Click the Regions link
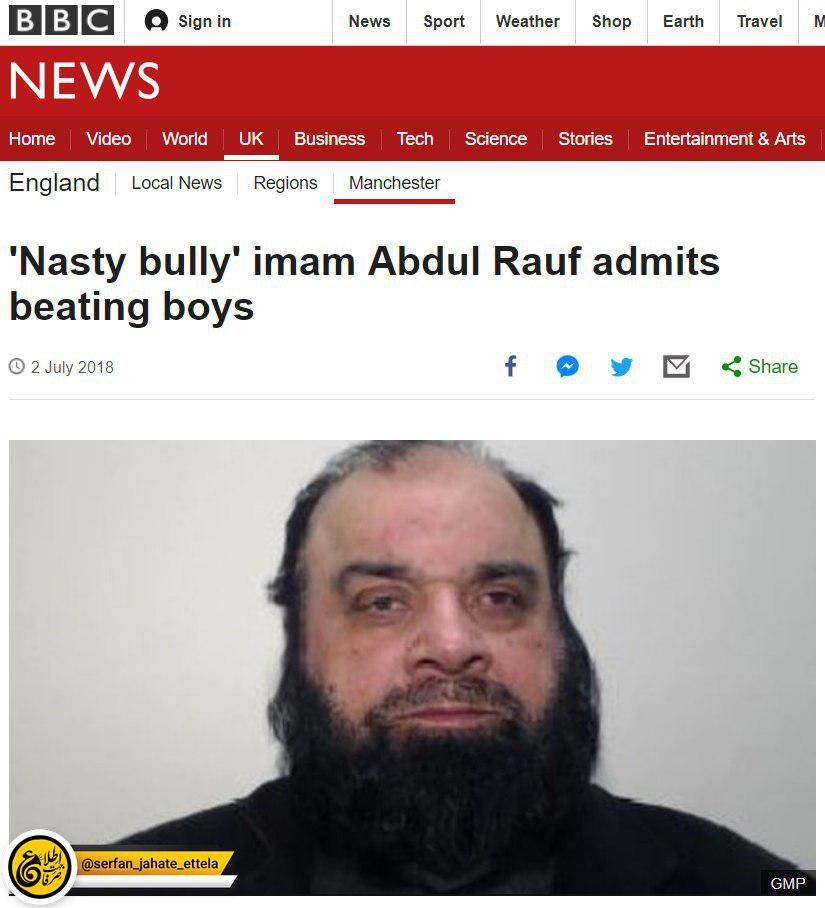The height and width of the screenshot is (908, 825). (x=285, y=183)
